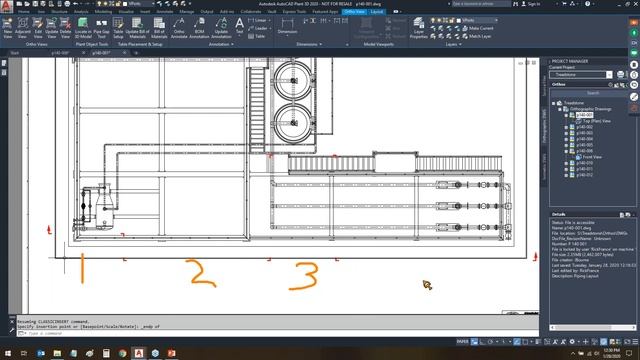Open the Help menu icon

click(587, 4)
